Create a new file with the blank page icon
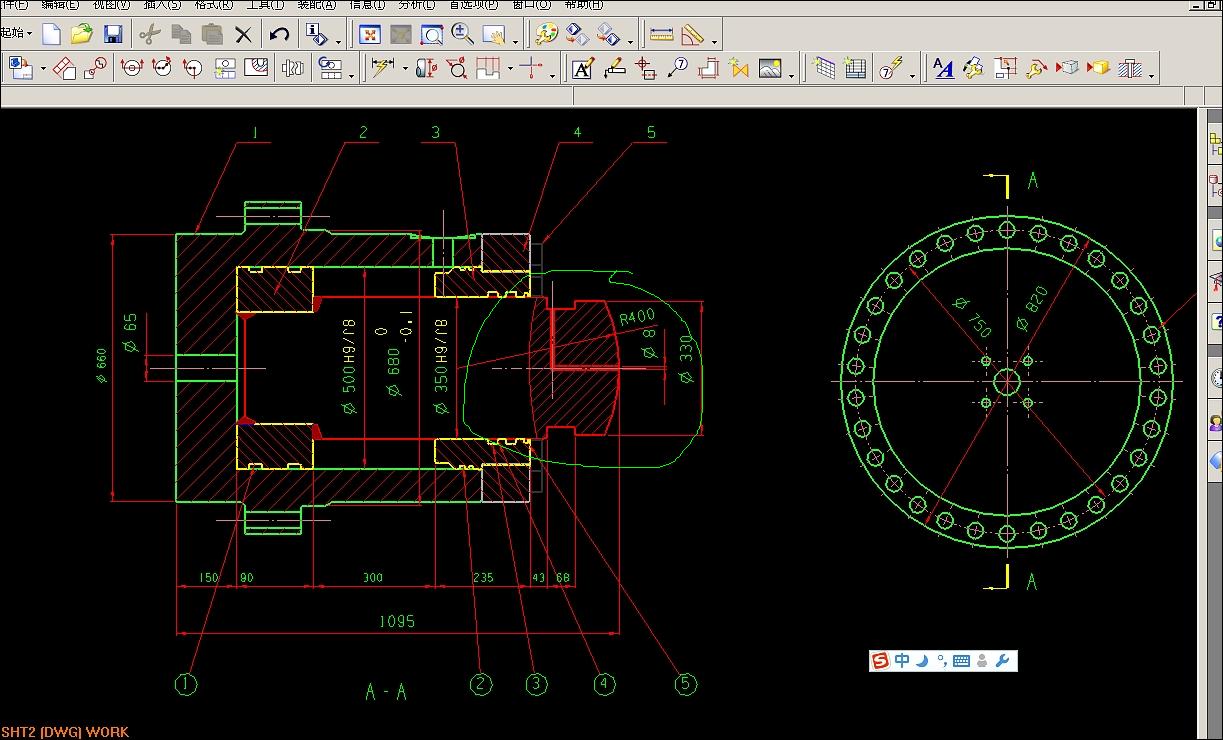 [51, 34]
